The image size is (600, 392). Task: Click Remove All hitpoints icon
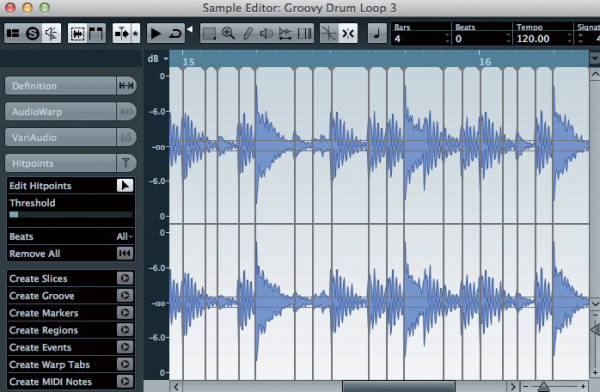(x=125, y=253)
